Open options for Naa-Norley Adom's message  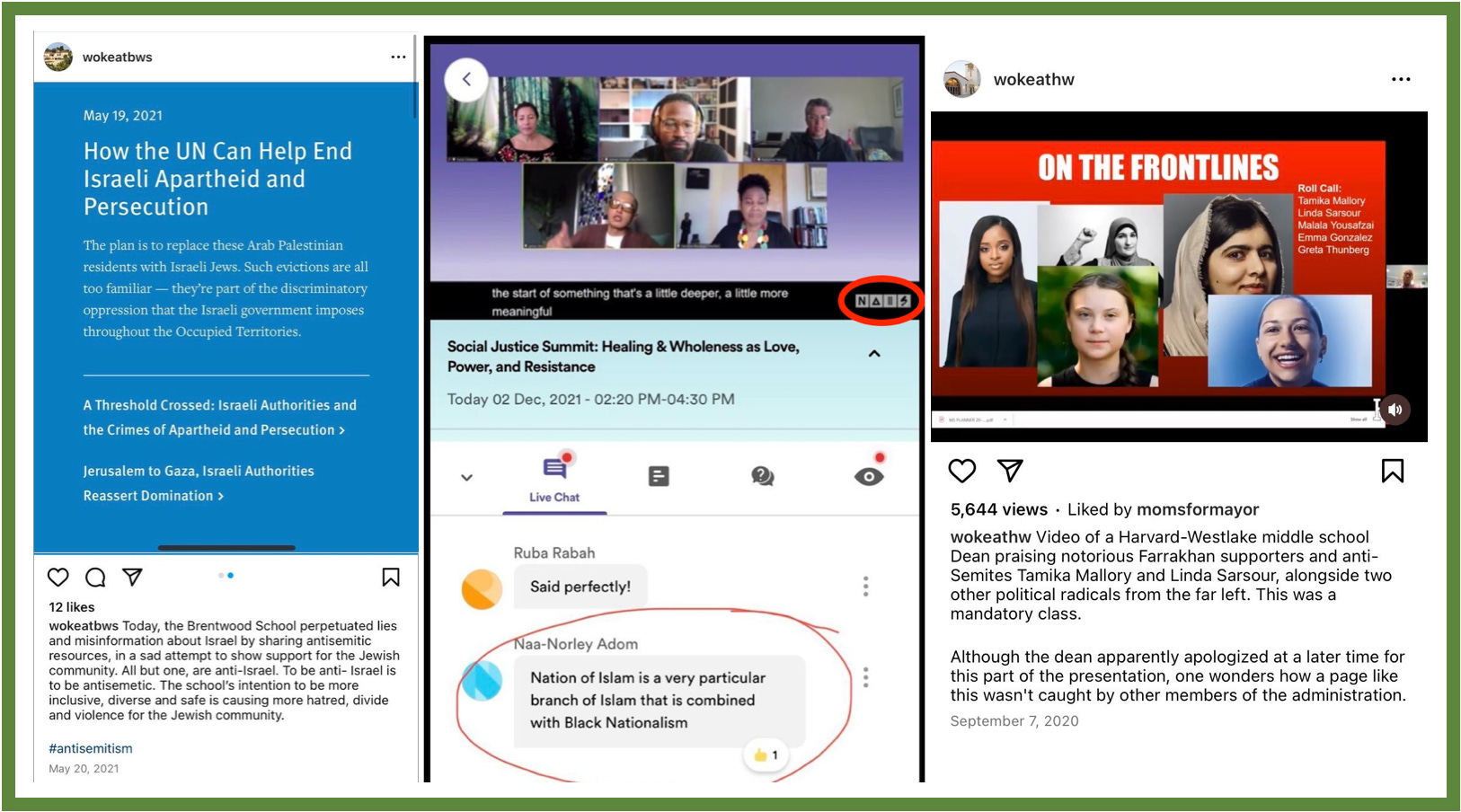[865, 677]
